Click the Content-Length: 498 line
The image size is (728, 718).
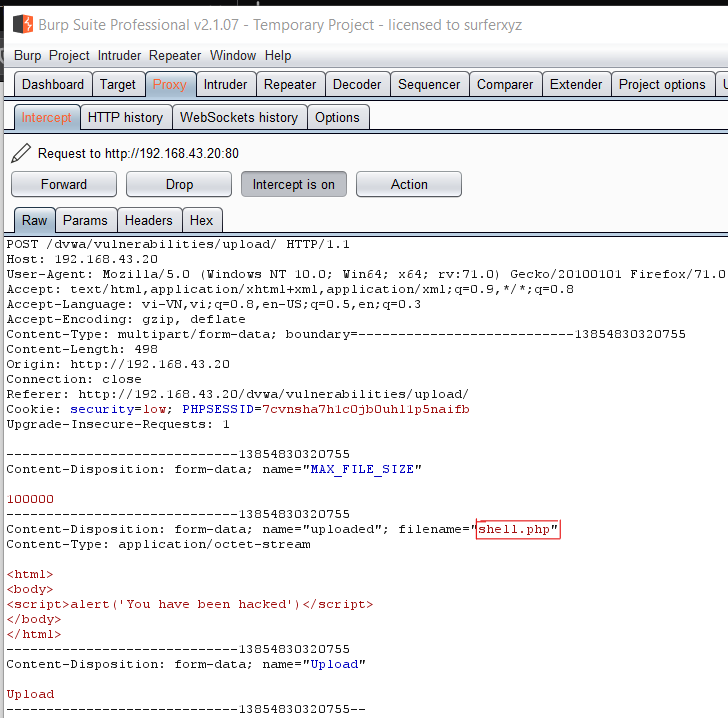click(x=82, y=349)
